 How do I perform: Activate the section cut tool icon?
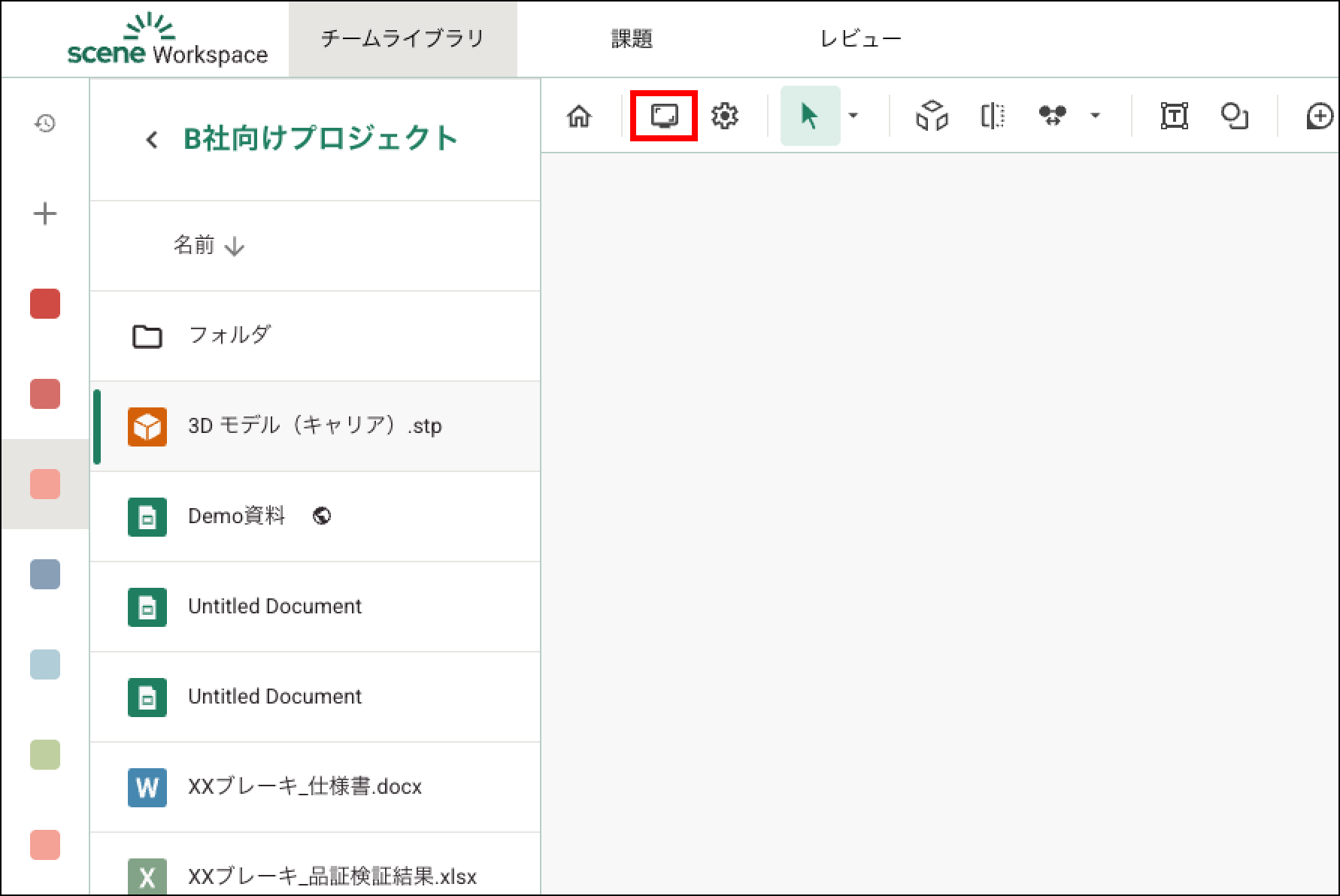[x=993, y=116]
